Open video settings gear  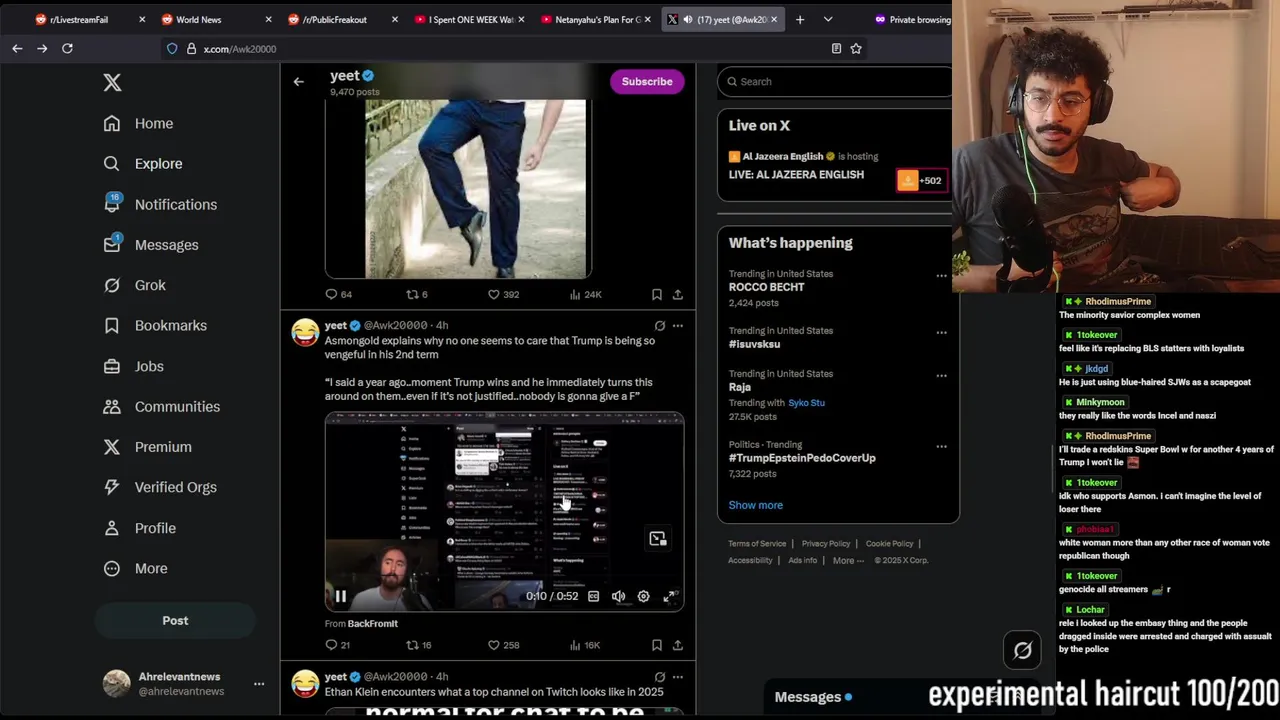coord(643,597)
